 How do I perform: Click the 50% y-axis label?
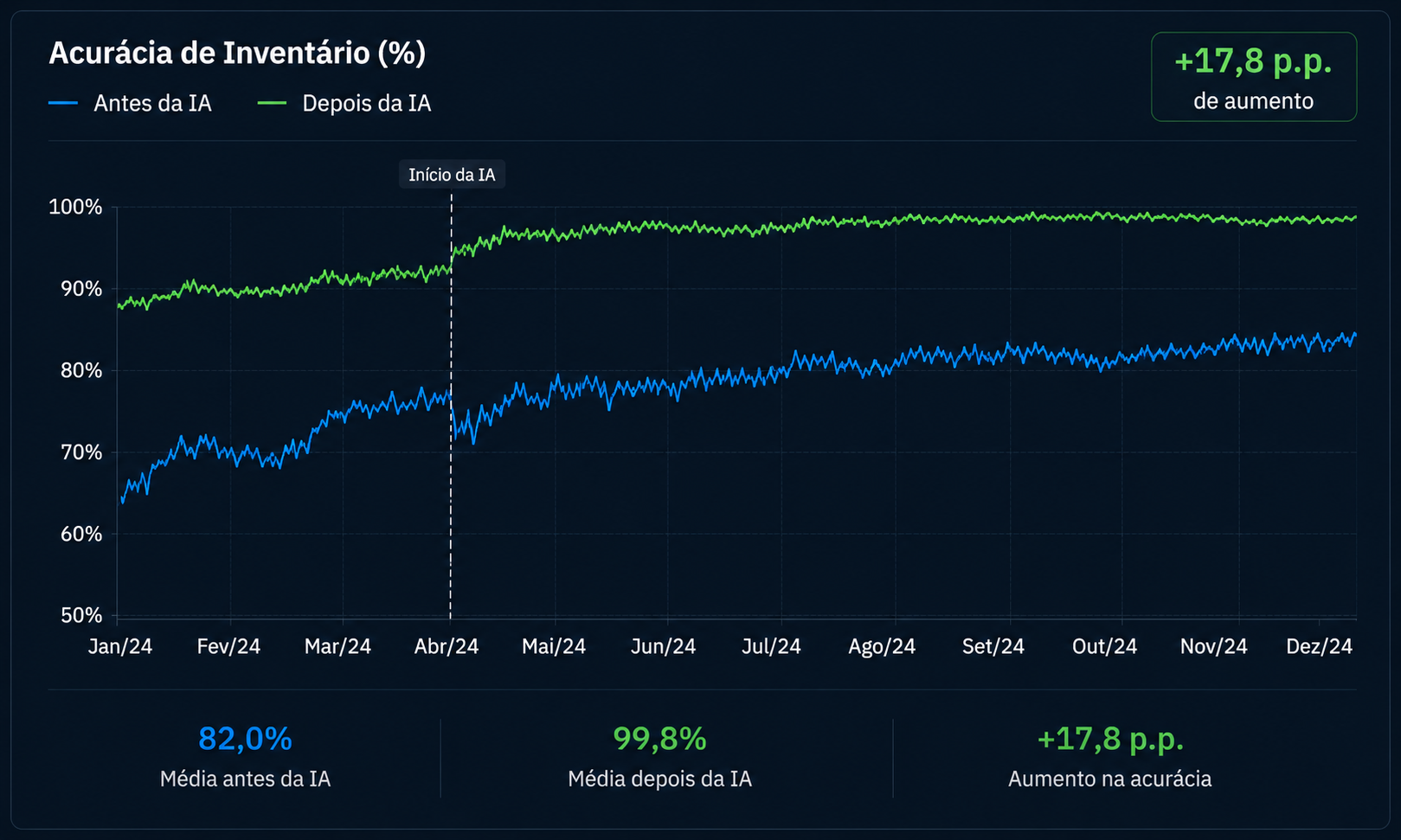tap(81, 616)
